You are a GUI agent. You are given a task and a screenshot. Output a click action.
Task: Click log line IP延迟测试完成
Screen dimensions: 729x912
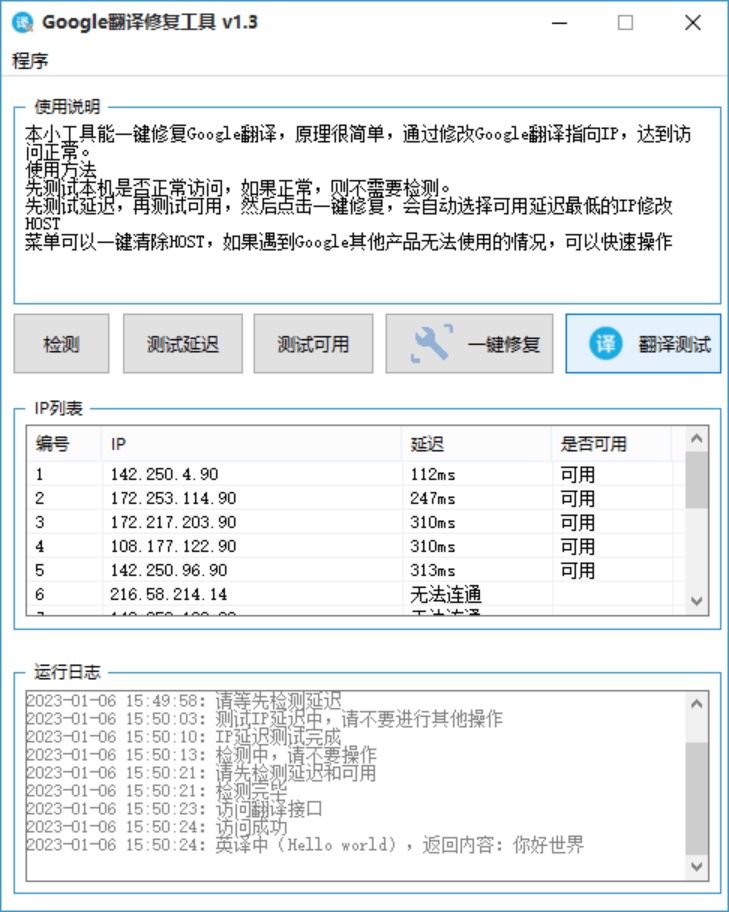[x=184, y=736]
